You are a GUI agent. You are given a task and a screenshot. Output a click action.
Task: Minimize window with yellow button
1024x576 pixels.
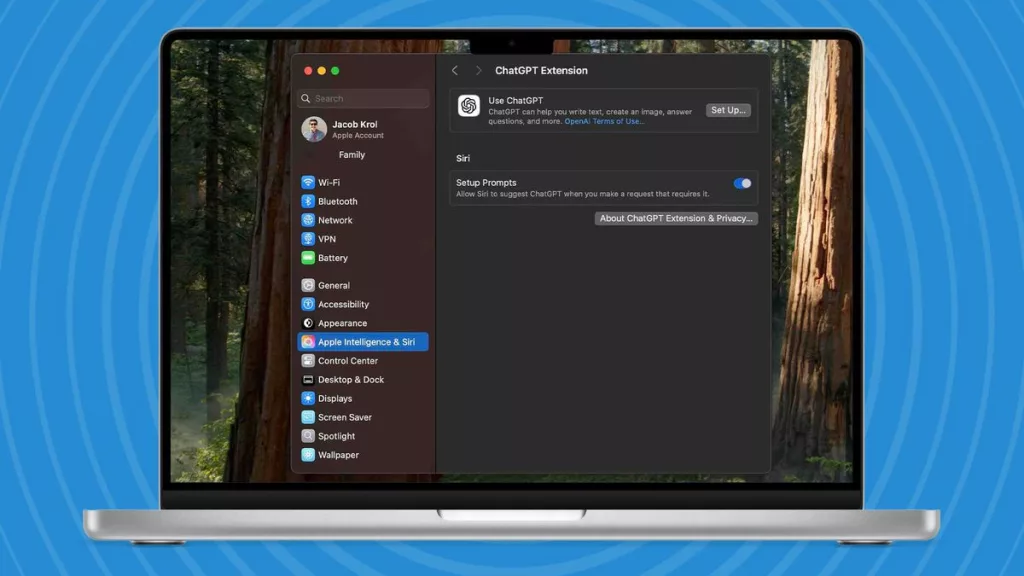pos(321,71)
